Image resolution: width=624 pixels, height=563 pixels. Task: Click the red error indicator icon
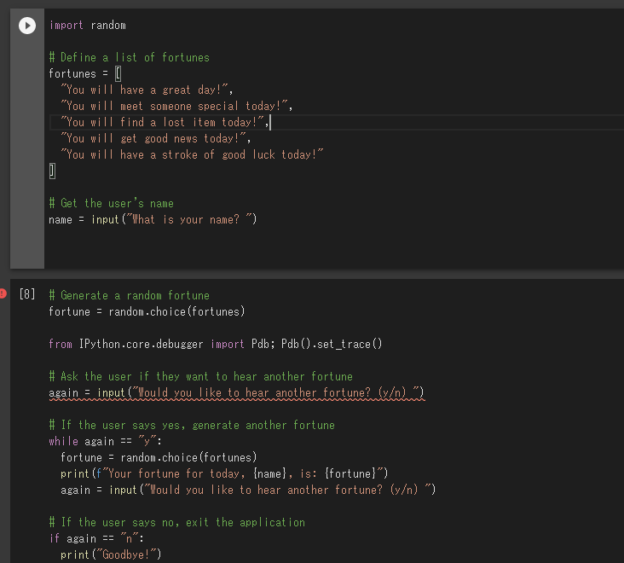coord(2,294)
